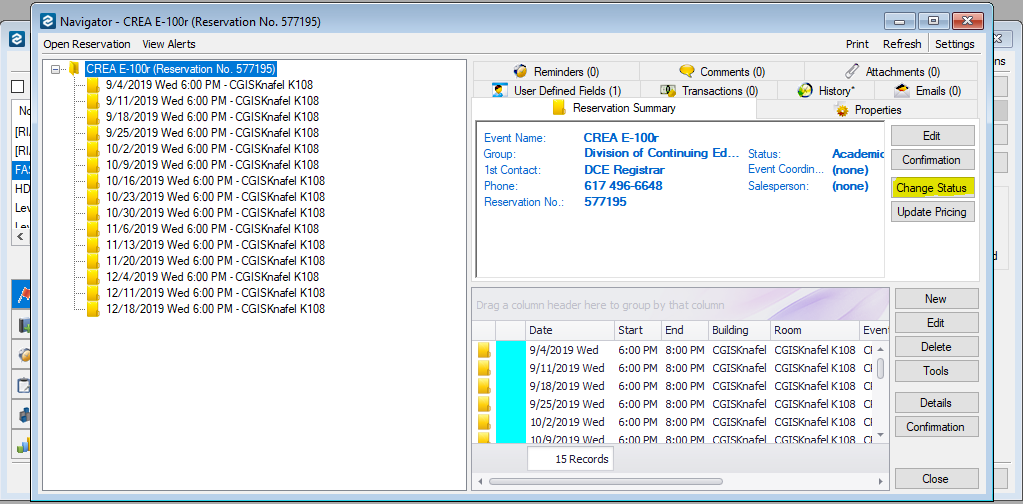Switch to the Comments (0) tab
Image resolution: width=1023 pixels, height=504 pixels.
coord(722,72)
